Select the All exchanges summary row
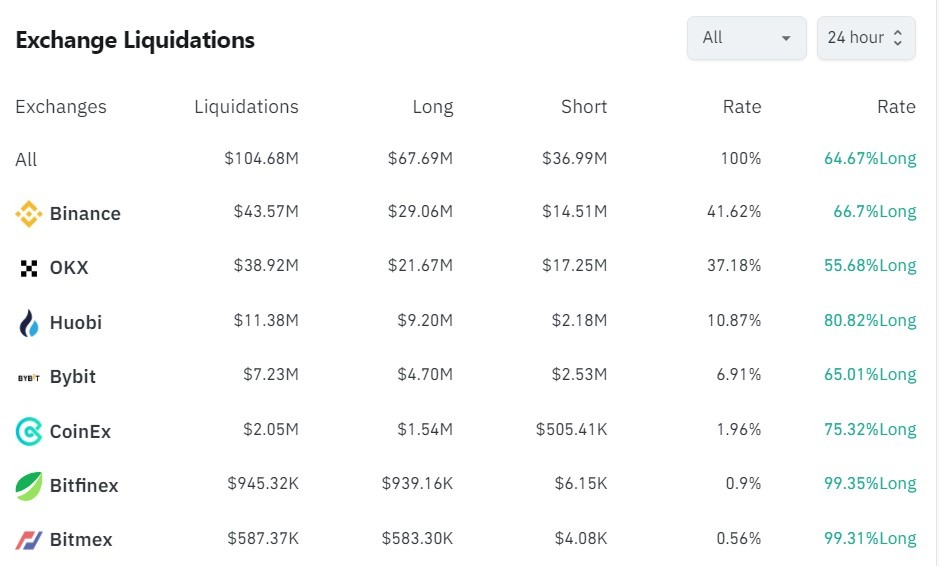 pyautogui.click(x=26, y=160)
